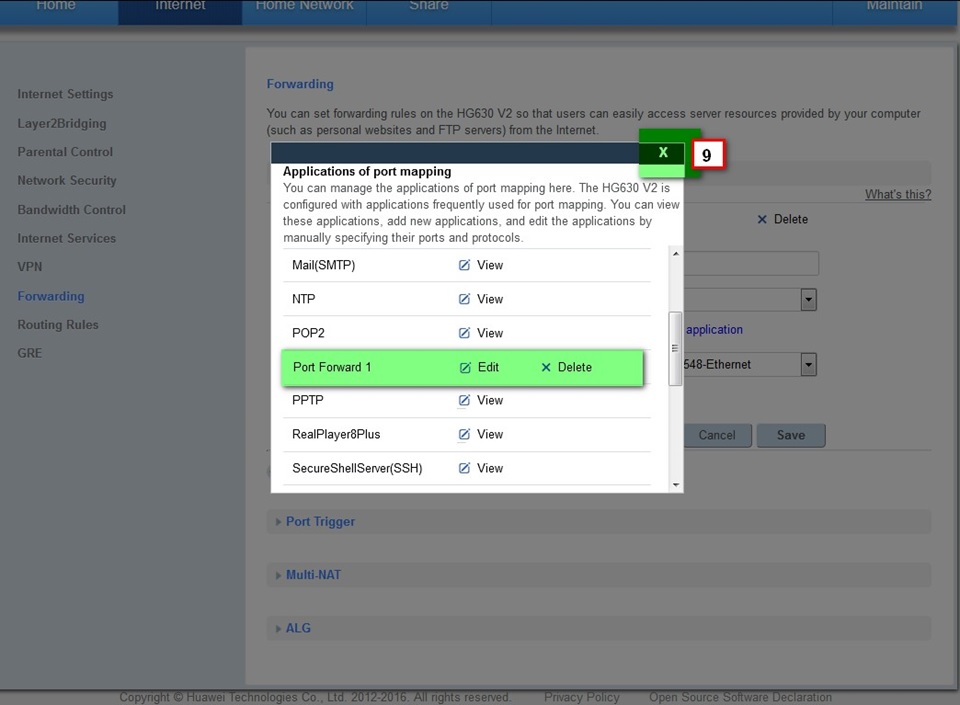This screenshot has height=705, width=960.
Task: Click the View icon for SecureShellServer(SSH)
Action: pos(464,468)
